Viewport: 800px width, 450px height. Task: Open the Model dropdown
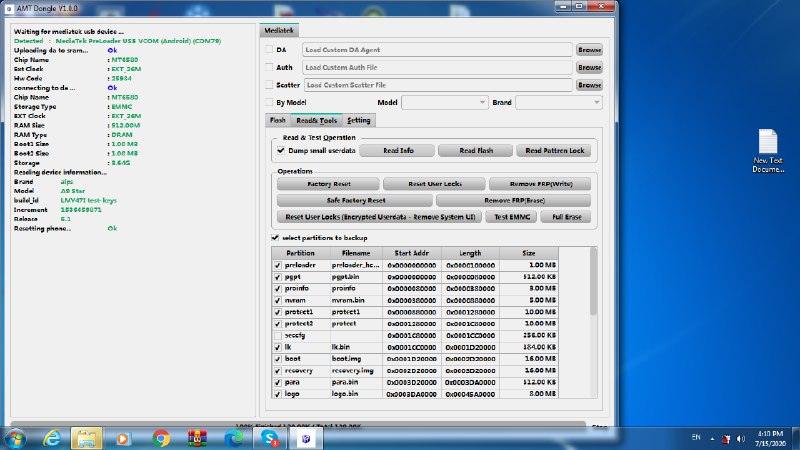pos(445,103)
